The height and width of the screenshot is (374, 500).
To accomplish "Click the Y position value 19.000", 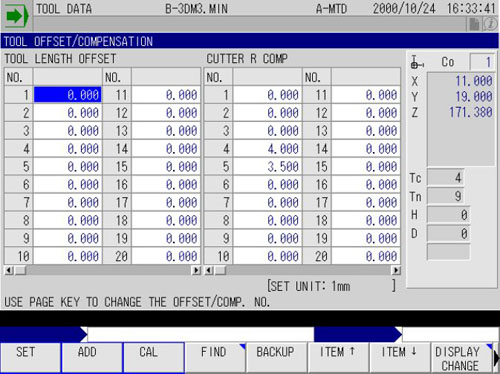I will 474,97.
